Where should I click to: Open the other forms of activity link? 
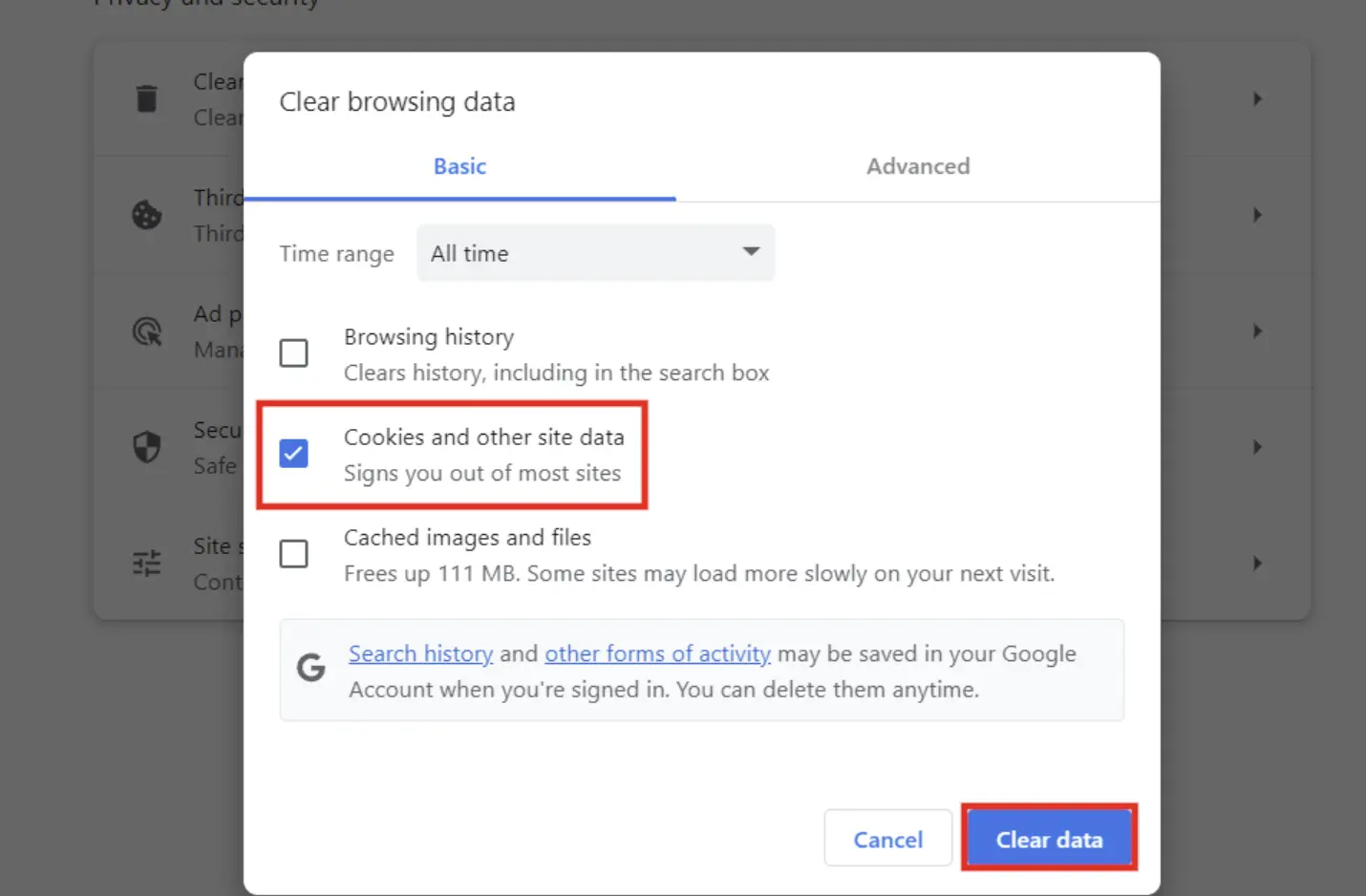[657, 653]
